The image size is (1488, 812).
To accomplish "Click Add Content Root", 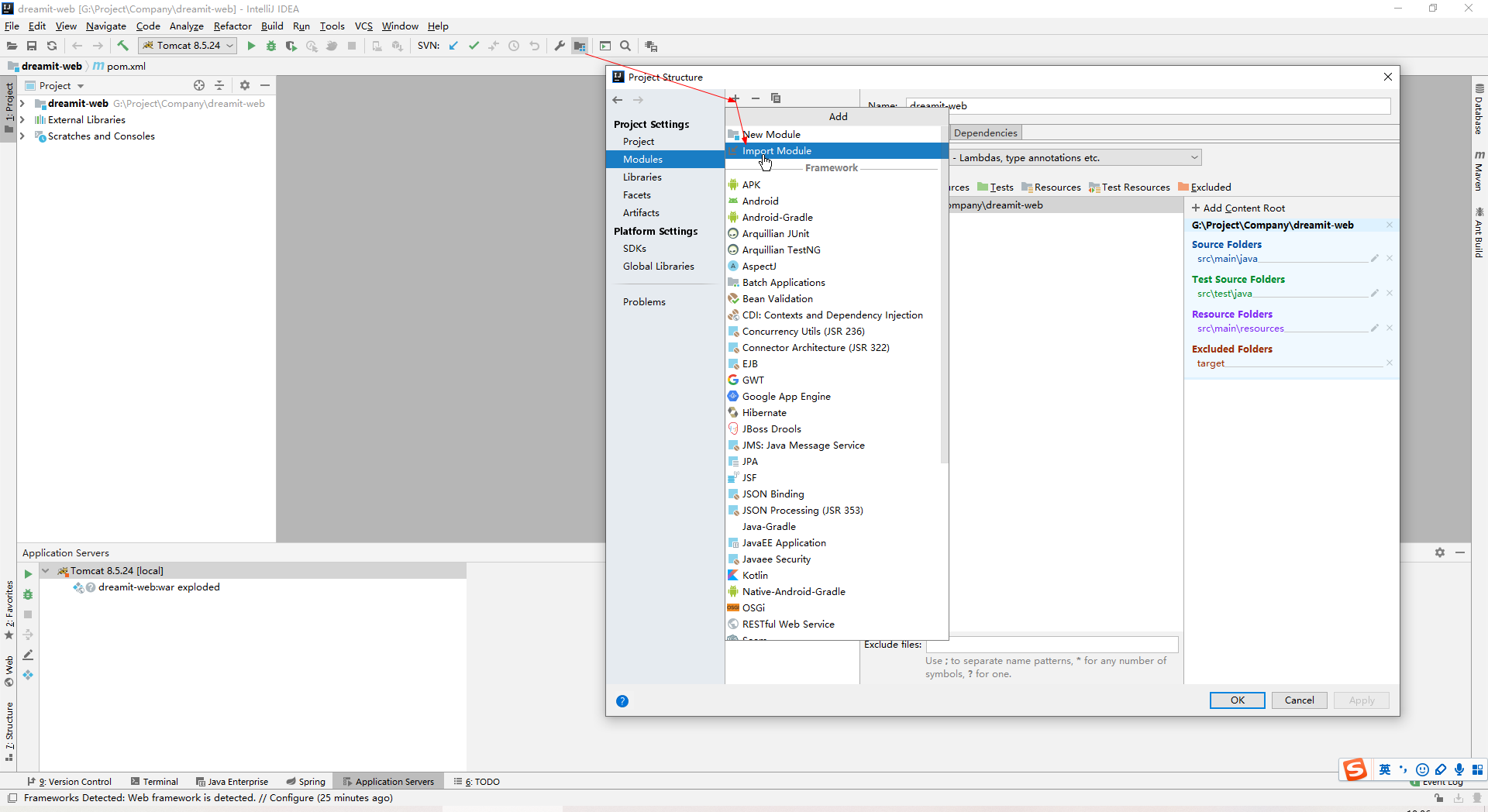I will (x=1238, y=208).
